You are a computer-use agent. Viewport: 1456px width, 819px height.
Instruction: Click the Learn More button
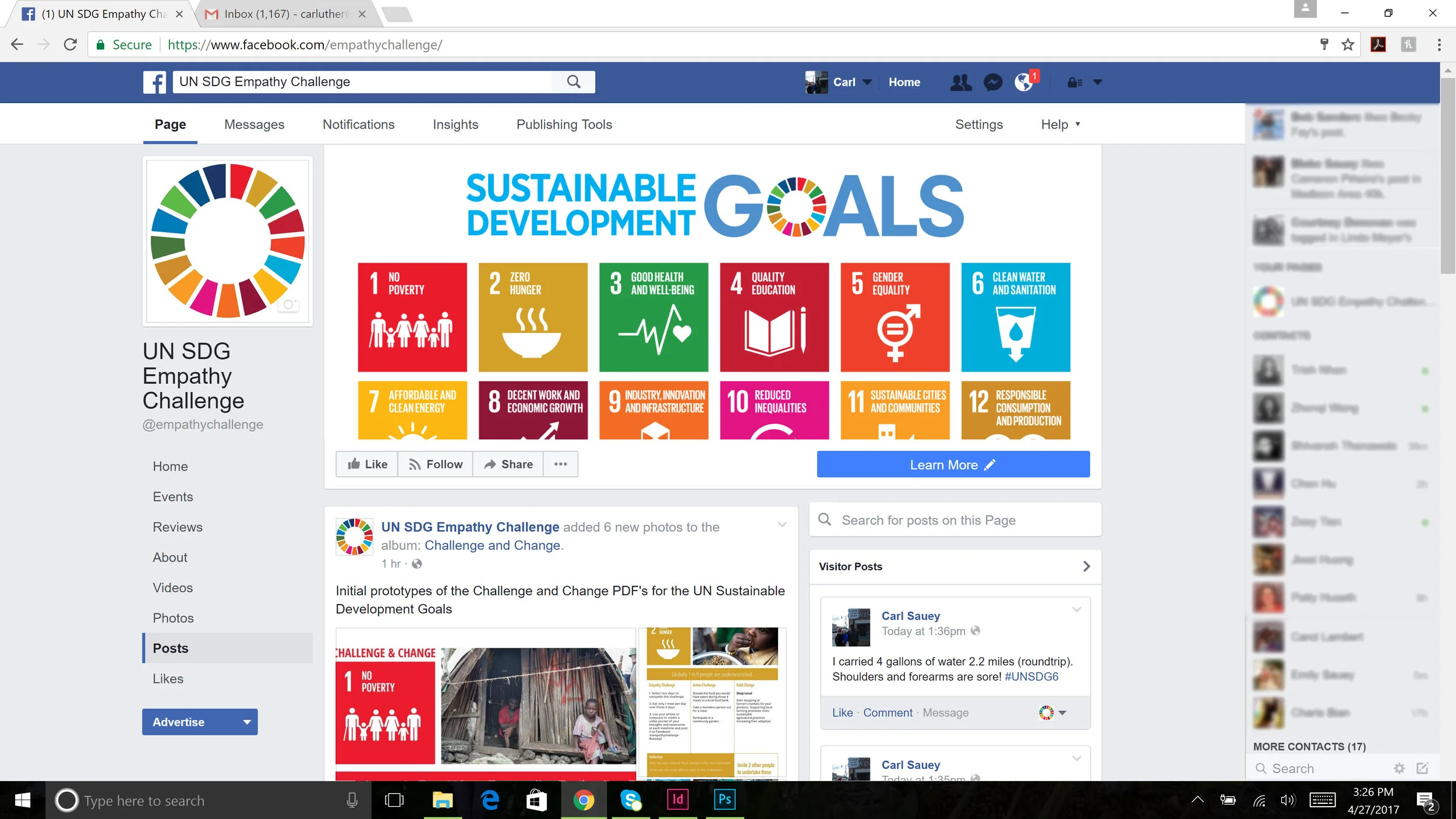(x=953, y=465)
